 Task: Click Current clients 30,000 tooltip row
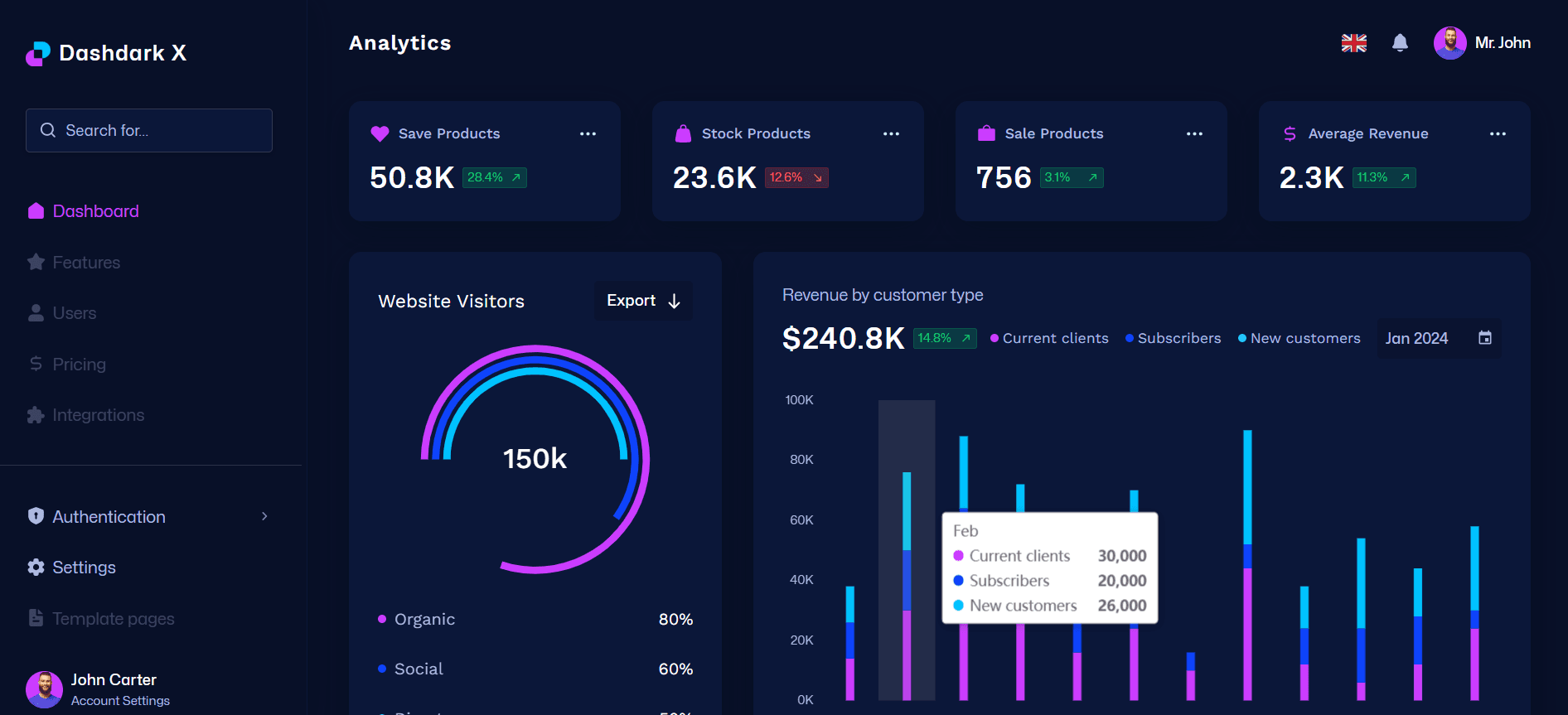pos(1050,556)
